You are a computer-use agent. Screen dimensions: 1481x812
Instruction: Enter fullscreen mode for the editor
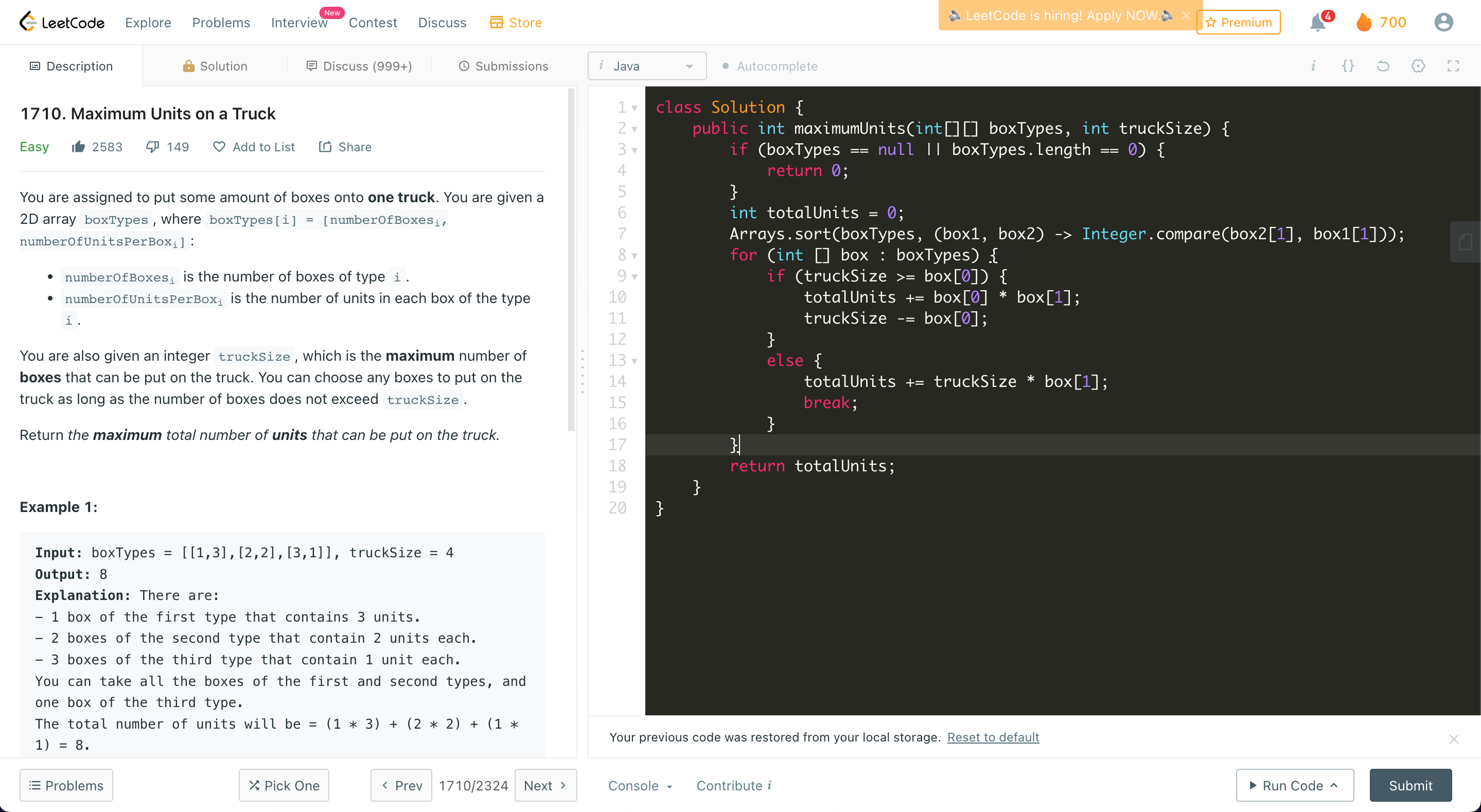[1453, 66]
